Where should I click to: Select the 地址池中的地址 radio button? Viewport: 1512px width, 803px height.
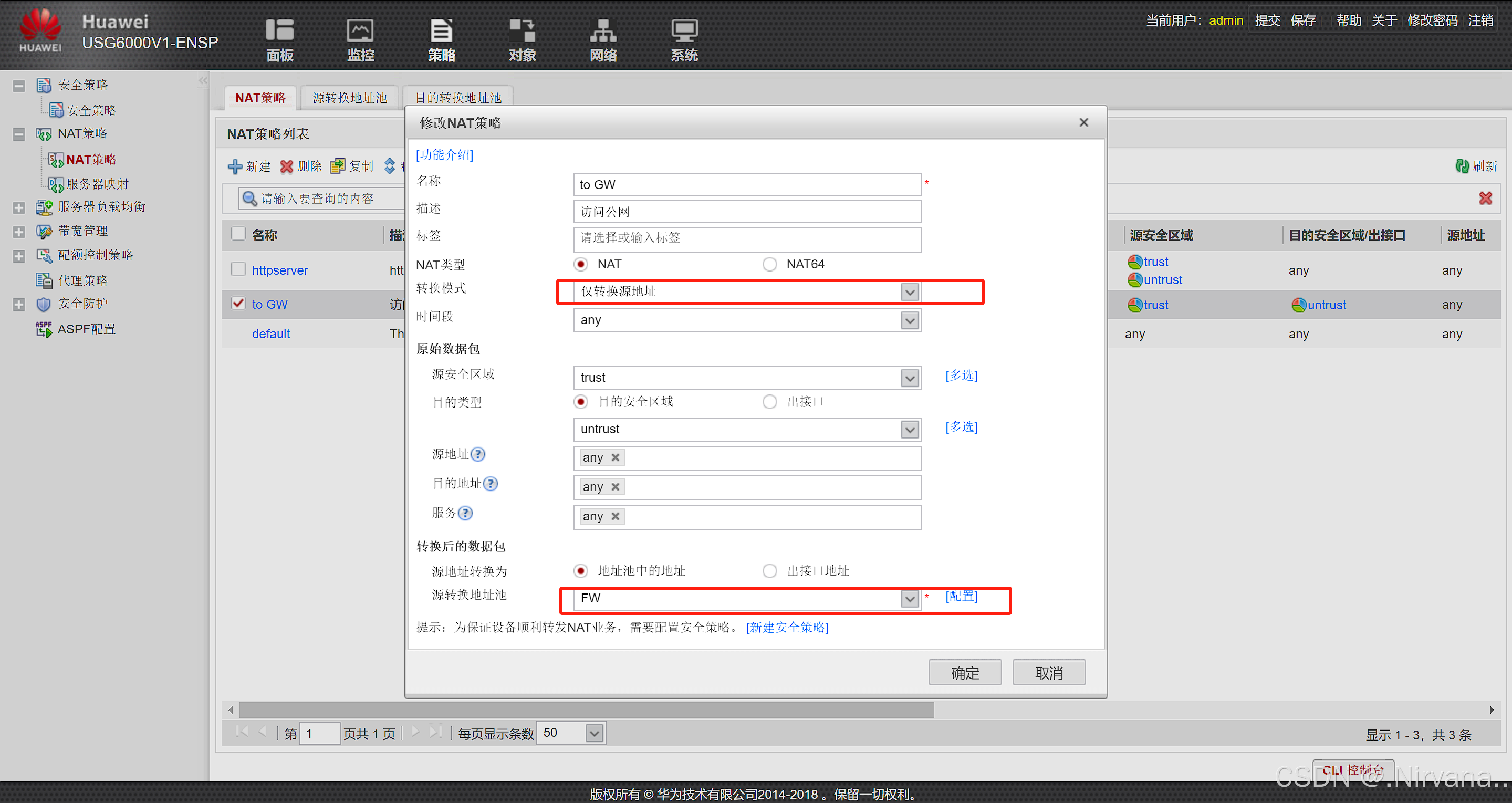click(580, 570)
